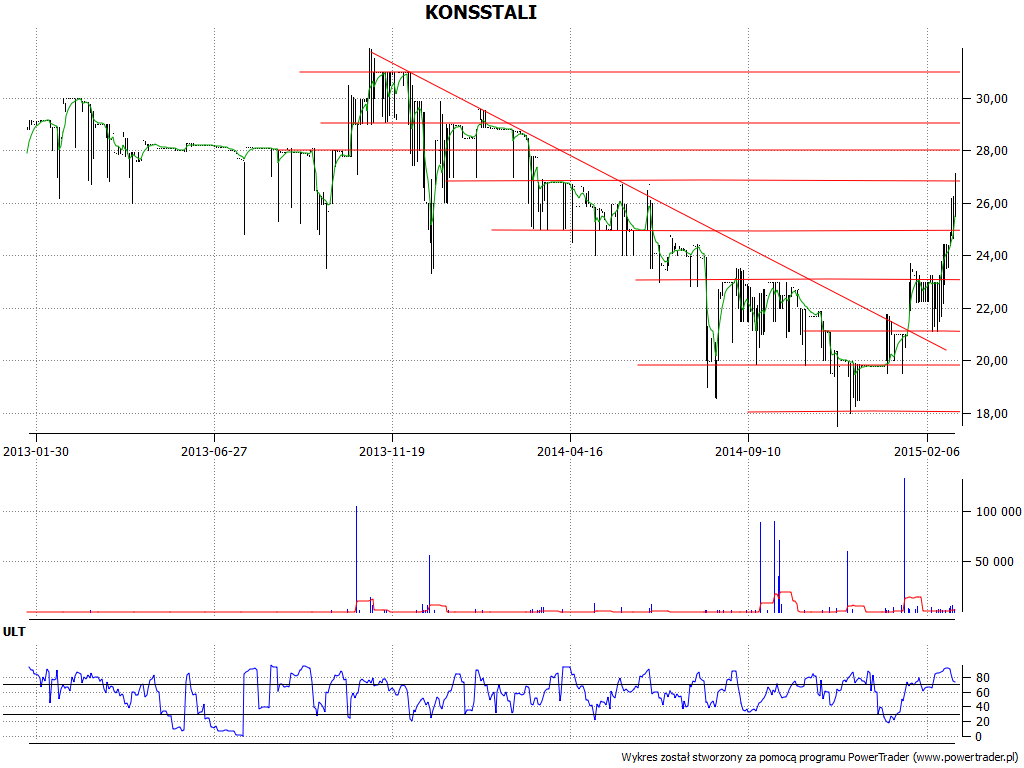The image size is (1024, 768).
Task: Click the 22,00 price axis label
Action: (x=991, y=308)
